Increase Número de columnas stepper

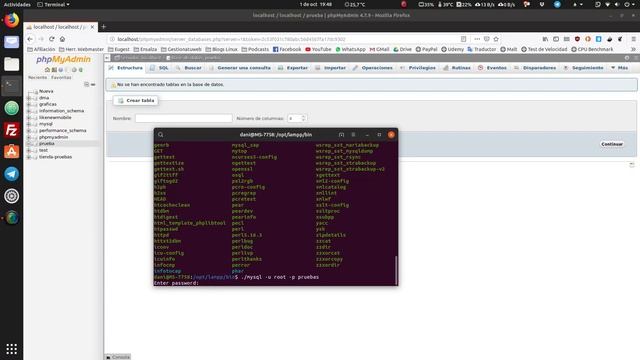303,116
